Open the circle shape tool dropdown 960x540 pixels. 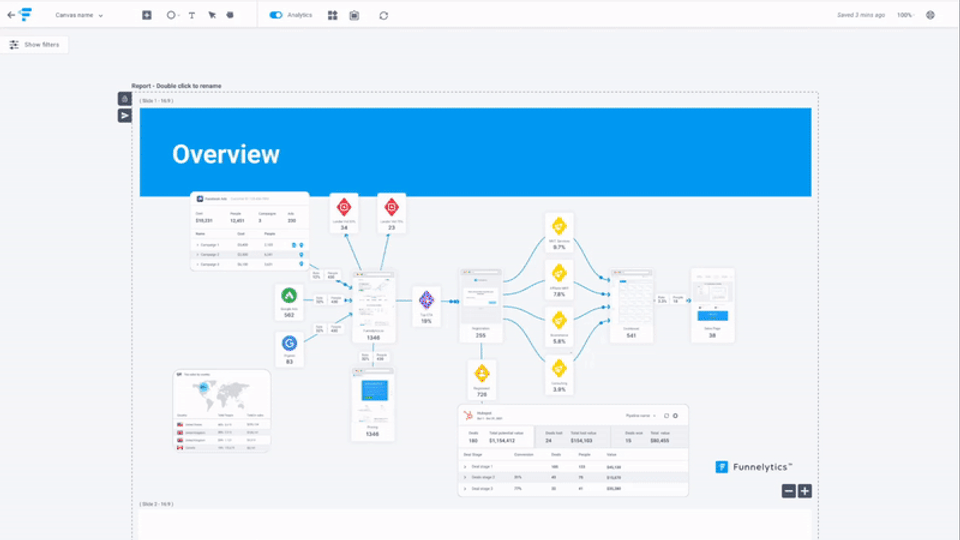173,15
